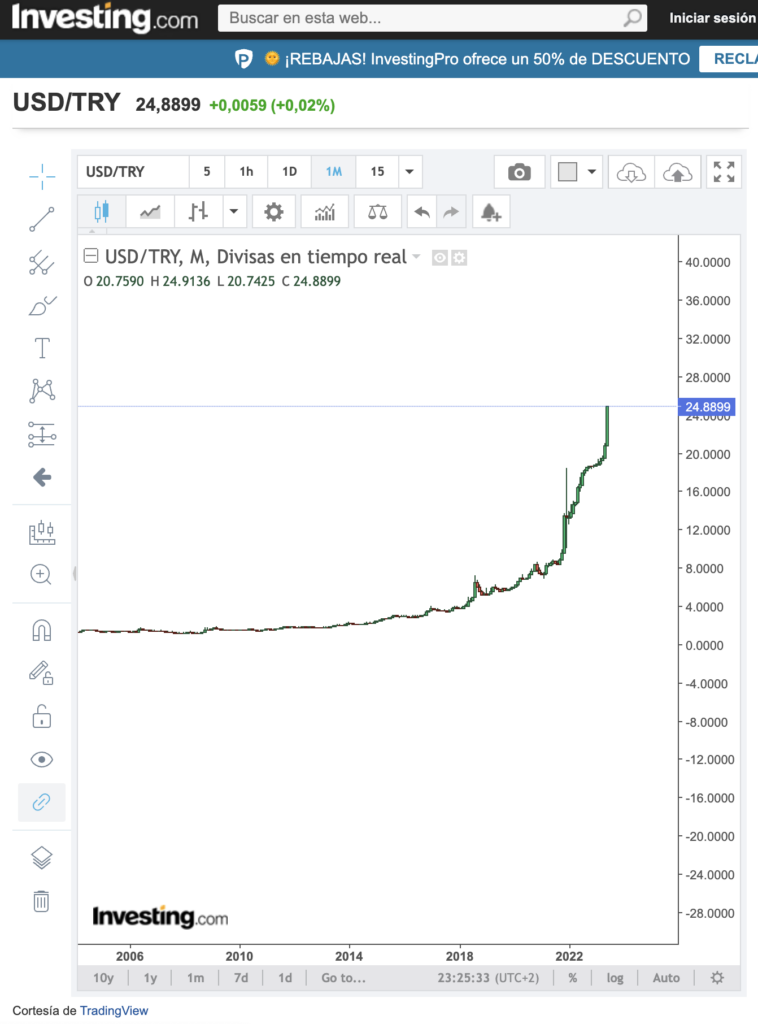This screenshot has width=758, height=1024.
Task: Open chart style dropdown arrow
Action: click(234, 212)
